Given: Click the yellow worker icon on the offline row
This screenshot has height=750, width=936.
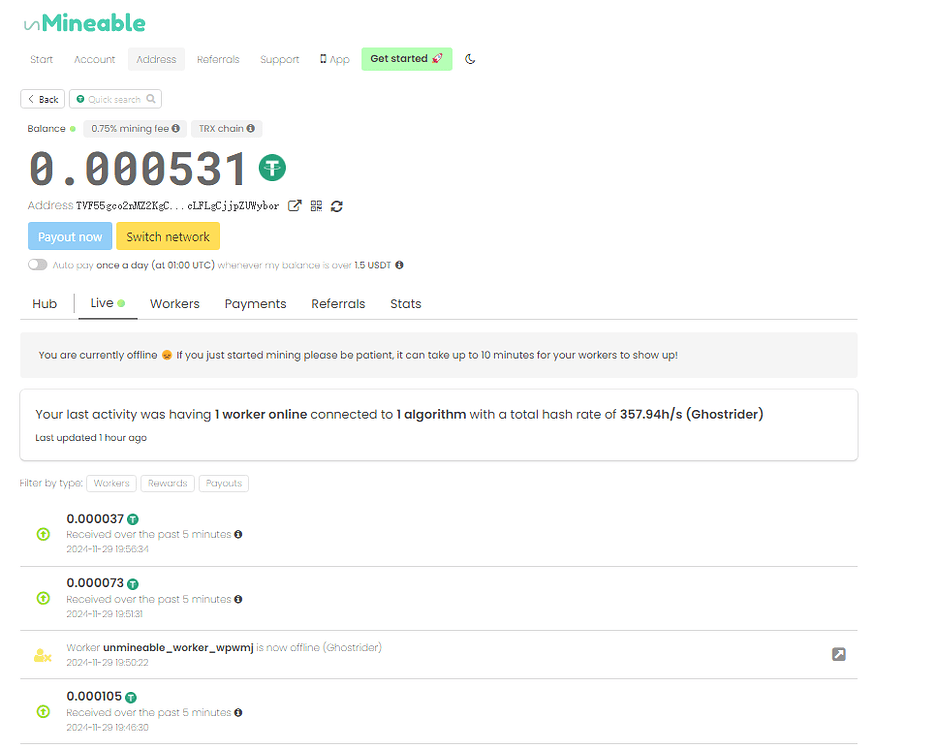Looking at the screenshot, I should (42, 655).
